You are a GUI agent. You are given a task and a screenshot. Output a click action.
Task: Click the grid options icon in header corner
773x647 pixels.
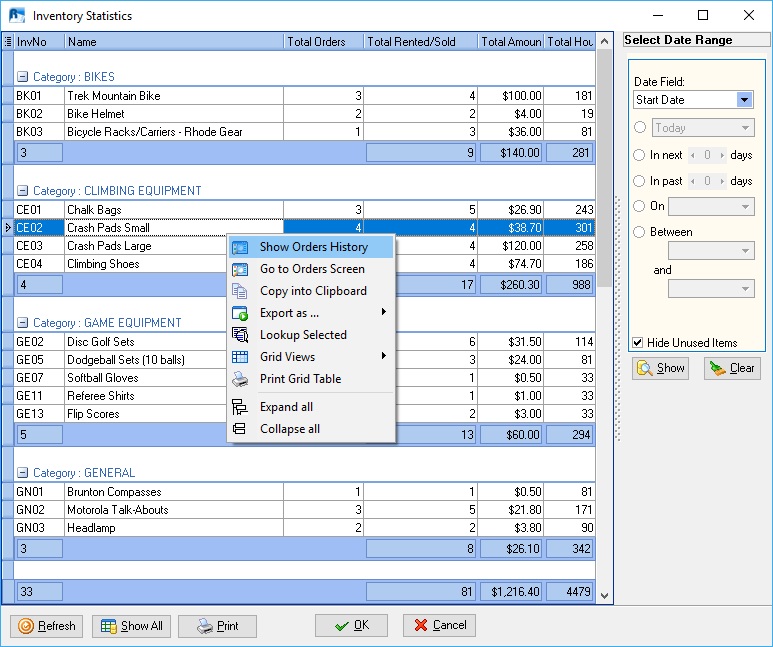[8, 42]
